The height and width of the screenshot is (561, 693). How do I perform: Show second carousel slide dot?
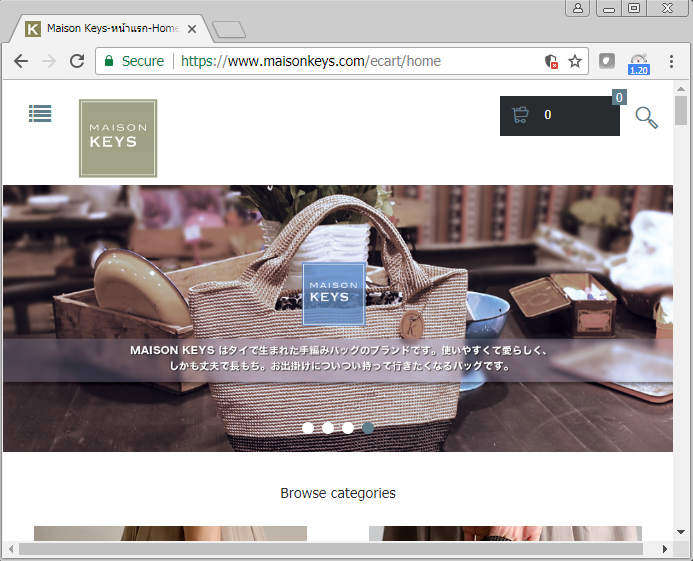(328, 428)
